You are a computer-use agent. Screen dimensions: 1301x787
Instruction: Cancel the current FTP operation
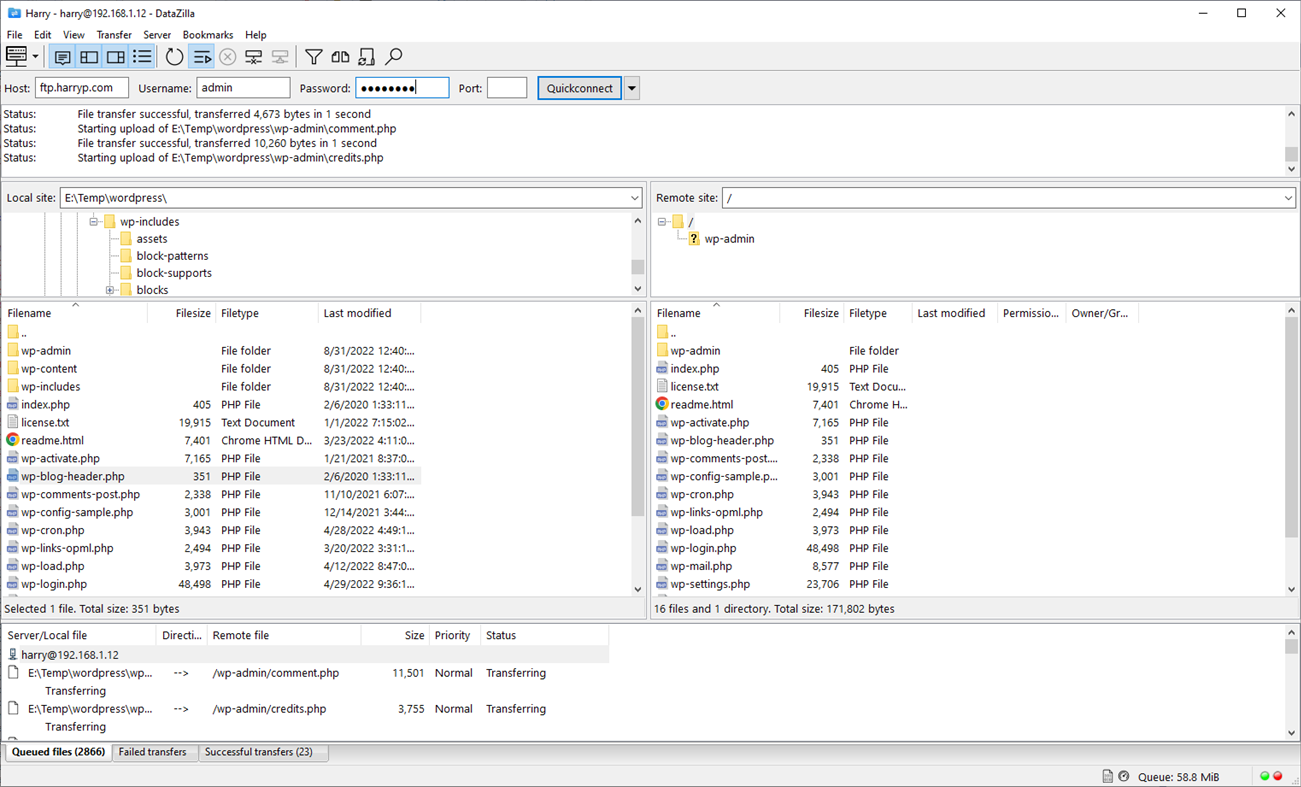point(227,56)
